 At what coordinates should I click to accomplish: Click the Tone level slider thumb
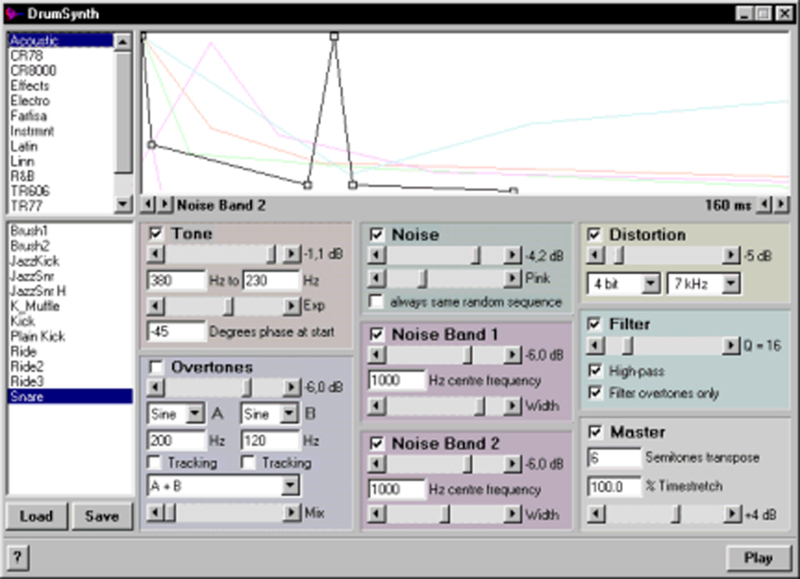[x=271, y=254]
